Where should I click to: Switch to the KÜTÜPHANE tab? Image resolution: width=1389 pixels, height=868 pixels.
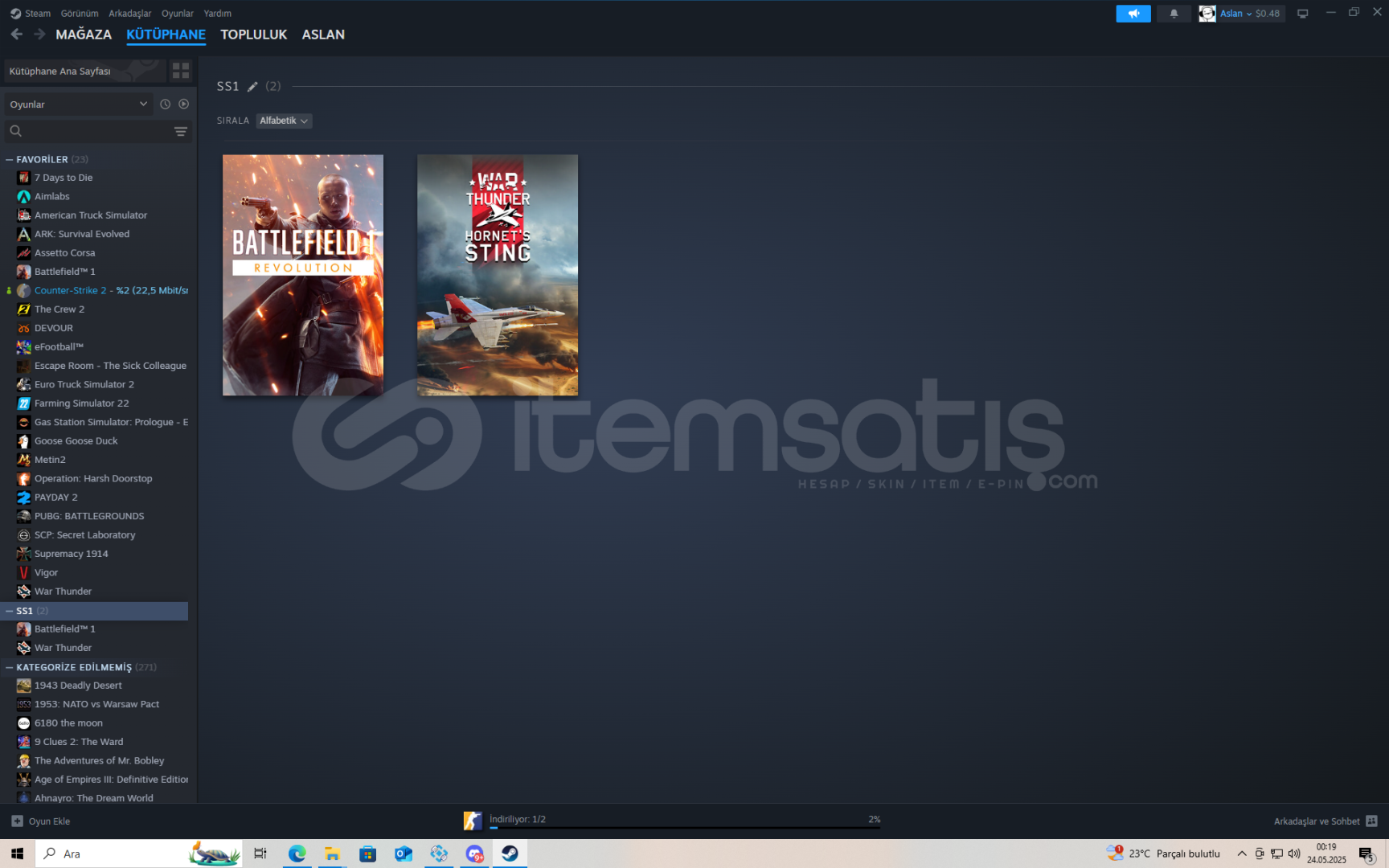tap(166, 35)
